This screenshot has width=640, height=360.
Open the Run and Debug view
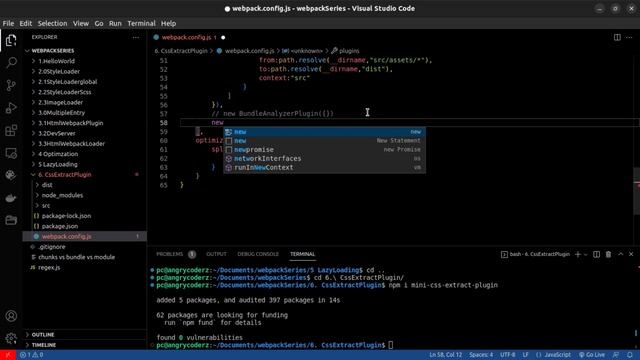tap(11, 108)
